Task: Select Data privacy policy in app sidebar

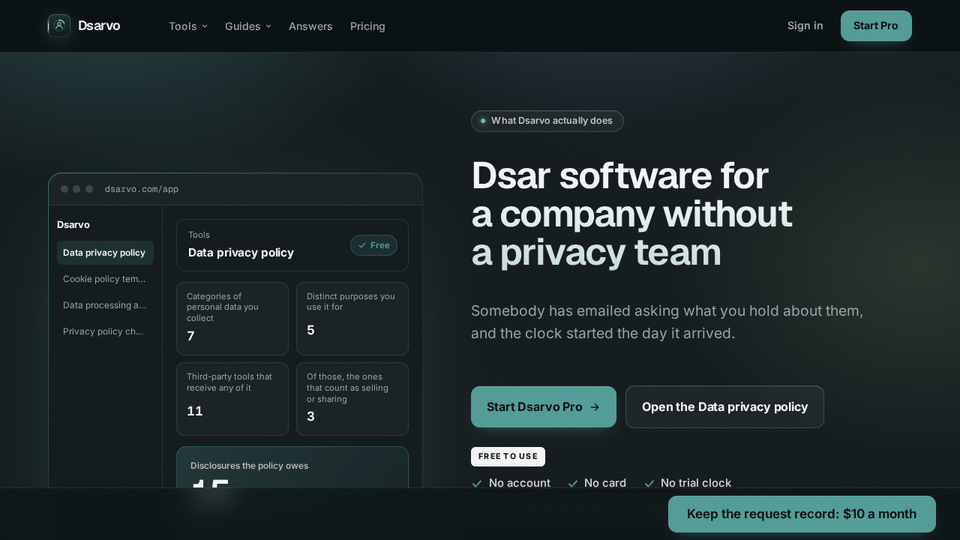Action: [x=105, y=253]
